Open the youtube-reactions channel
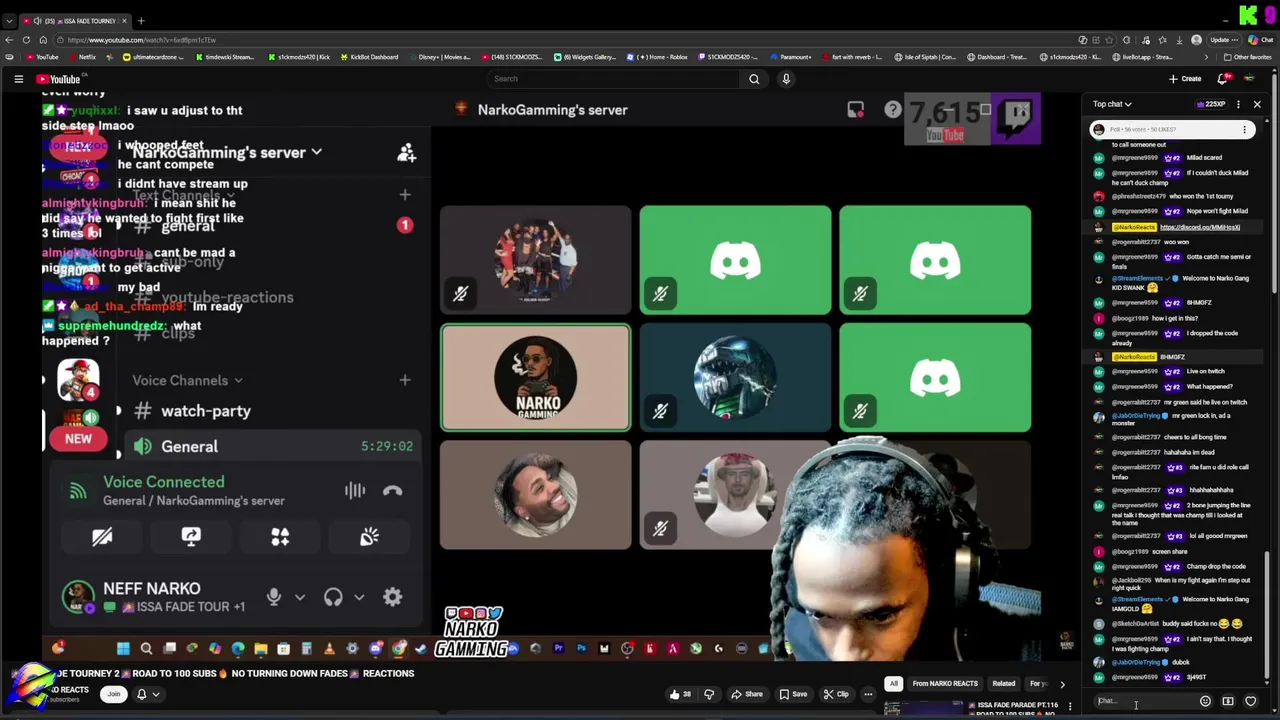 [214, 297]
